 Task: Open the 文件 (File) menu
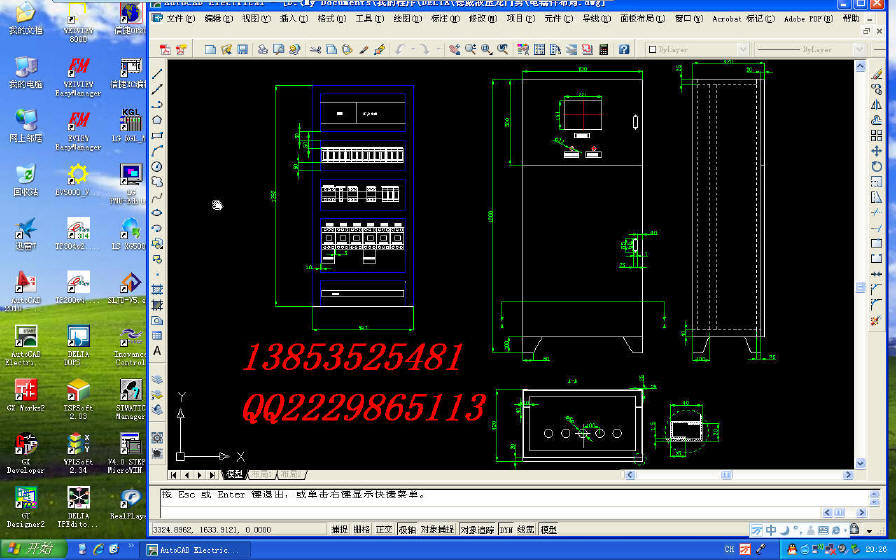tap(181, 18)
